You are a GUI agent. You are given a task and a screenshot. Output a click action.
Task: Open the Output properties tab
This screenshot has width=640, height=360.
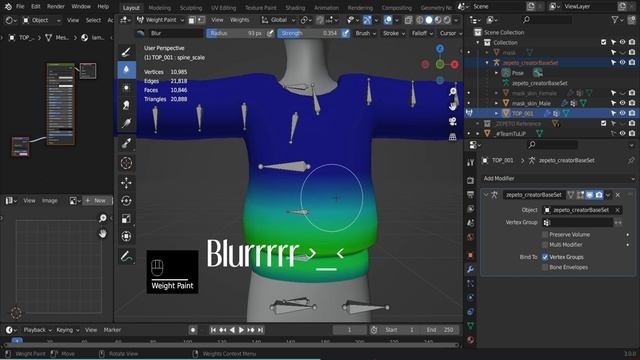click(x=471, y=194)
